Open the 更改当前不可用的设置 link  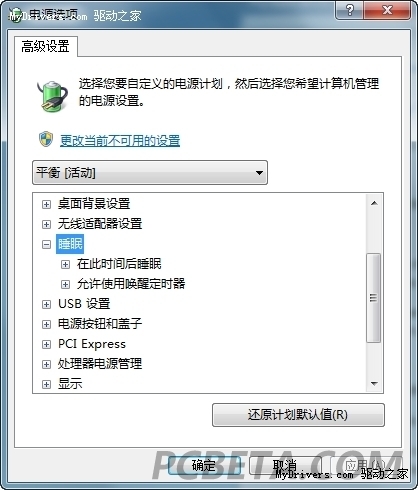point(120,141)
